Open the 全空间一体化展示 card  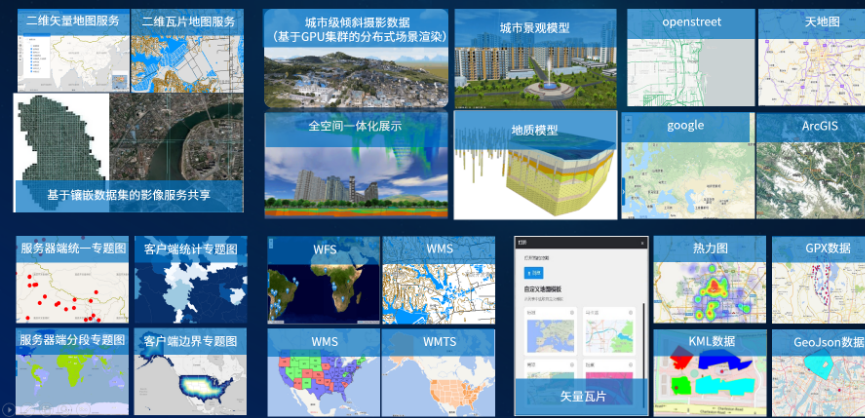[x=356, y=165]
